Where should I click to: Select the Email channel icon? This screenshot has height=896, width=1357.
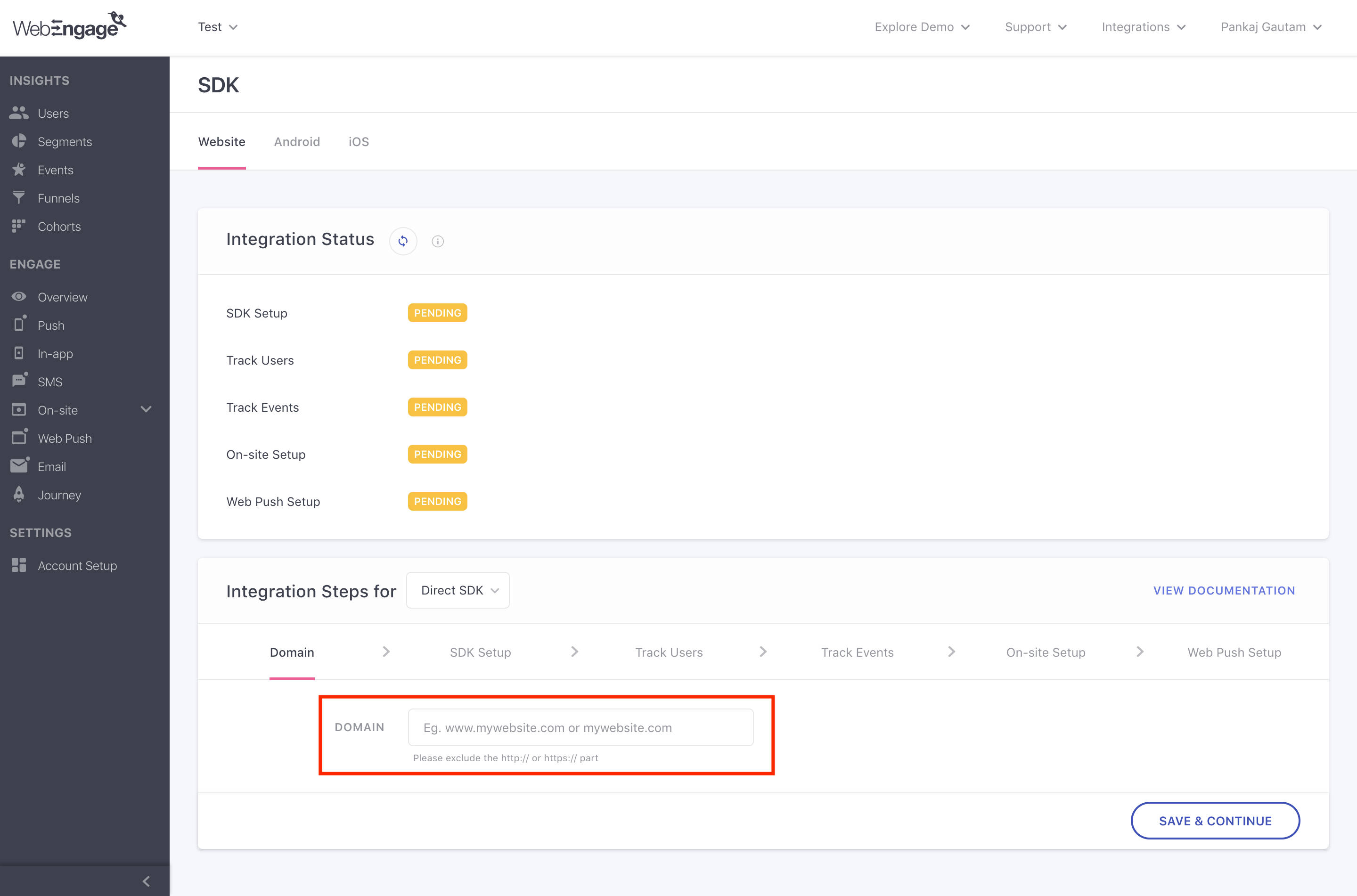click(19, 466)
